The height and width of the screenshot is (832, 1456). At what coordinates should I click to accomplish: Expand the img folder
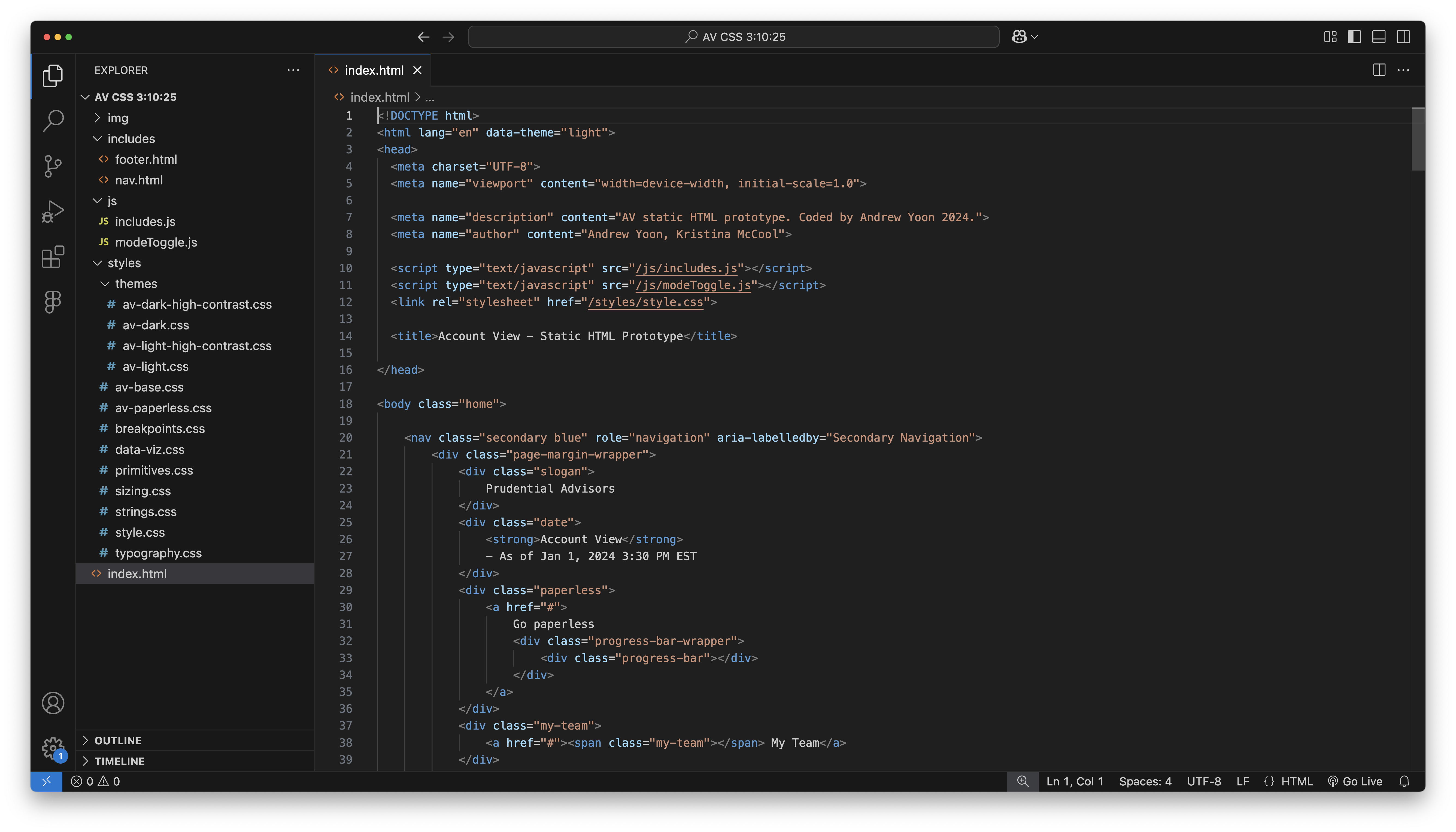click(x=195, y=118)
